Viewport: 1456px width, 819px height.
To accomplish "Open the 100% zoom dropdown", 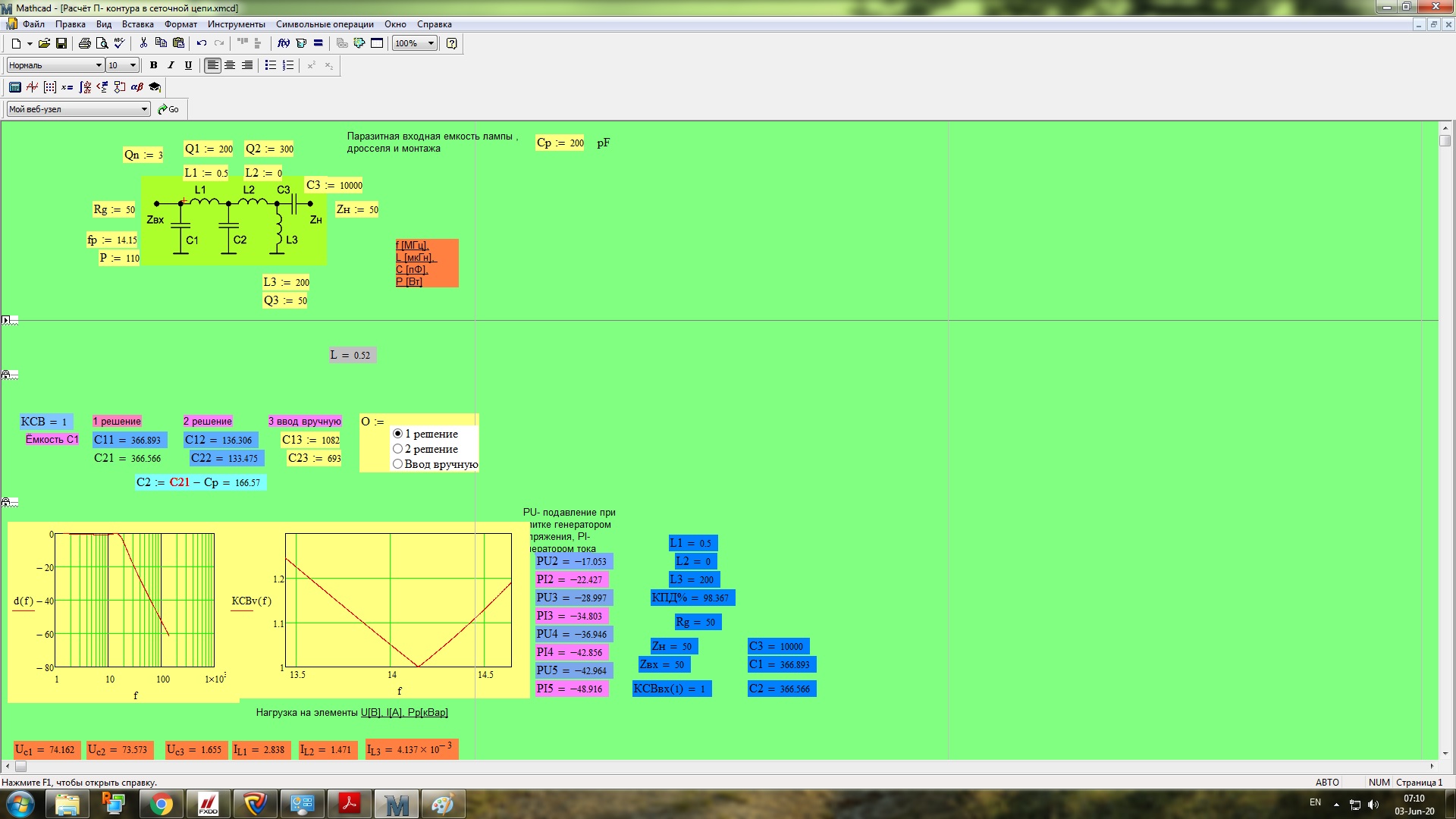I will [431, 43].
